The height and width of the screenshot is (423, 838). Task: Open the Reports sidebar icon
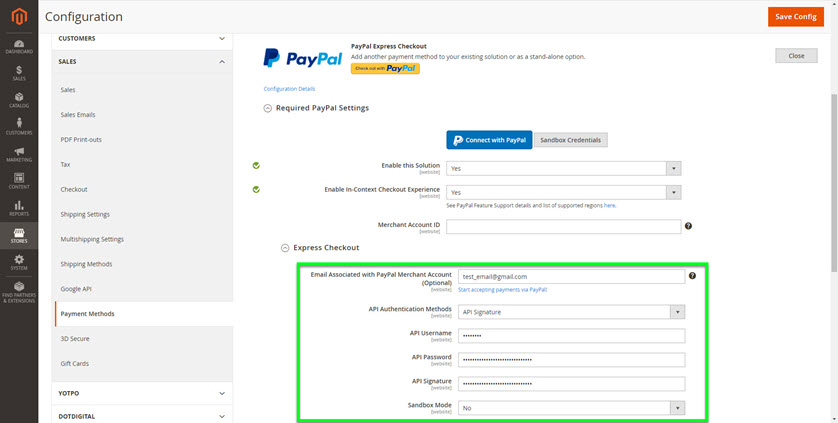click(x=19, y=208)
